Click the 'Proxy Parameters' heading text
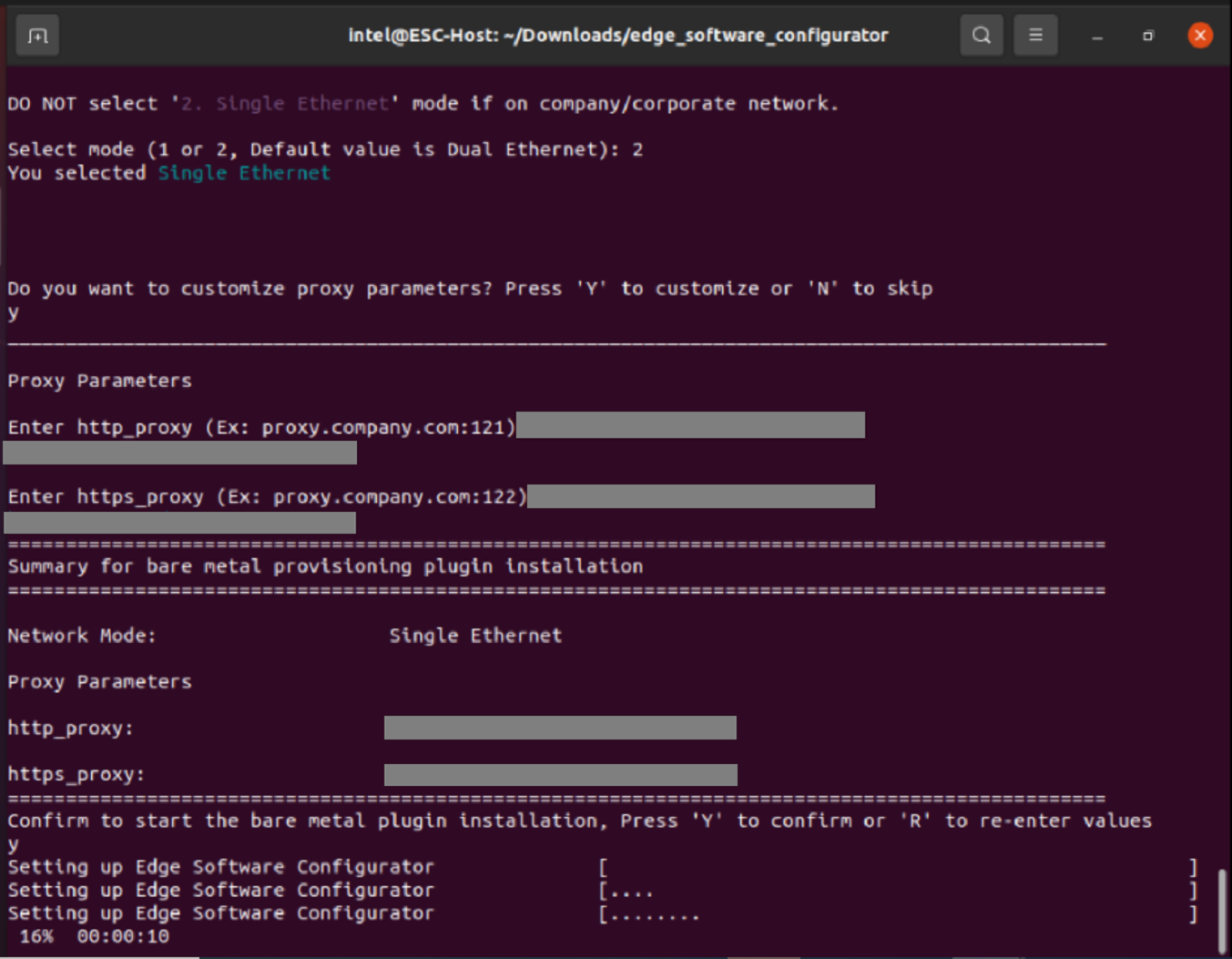 99,380
